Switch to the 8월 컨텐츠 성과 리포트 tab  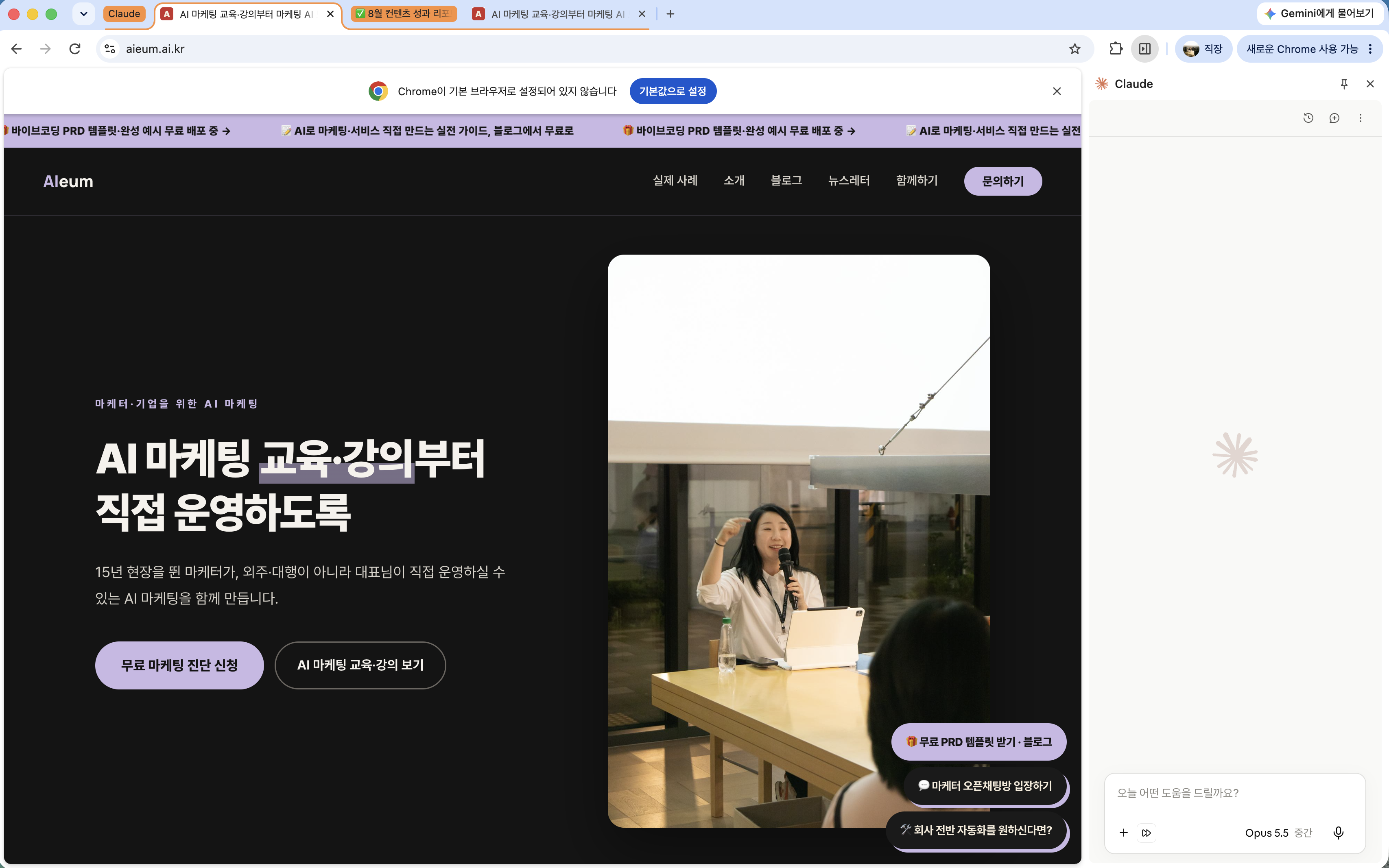404,14
